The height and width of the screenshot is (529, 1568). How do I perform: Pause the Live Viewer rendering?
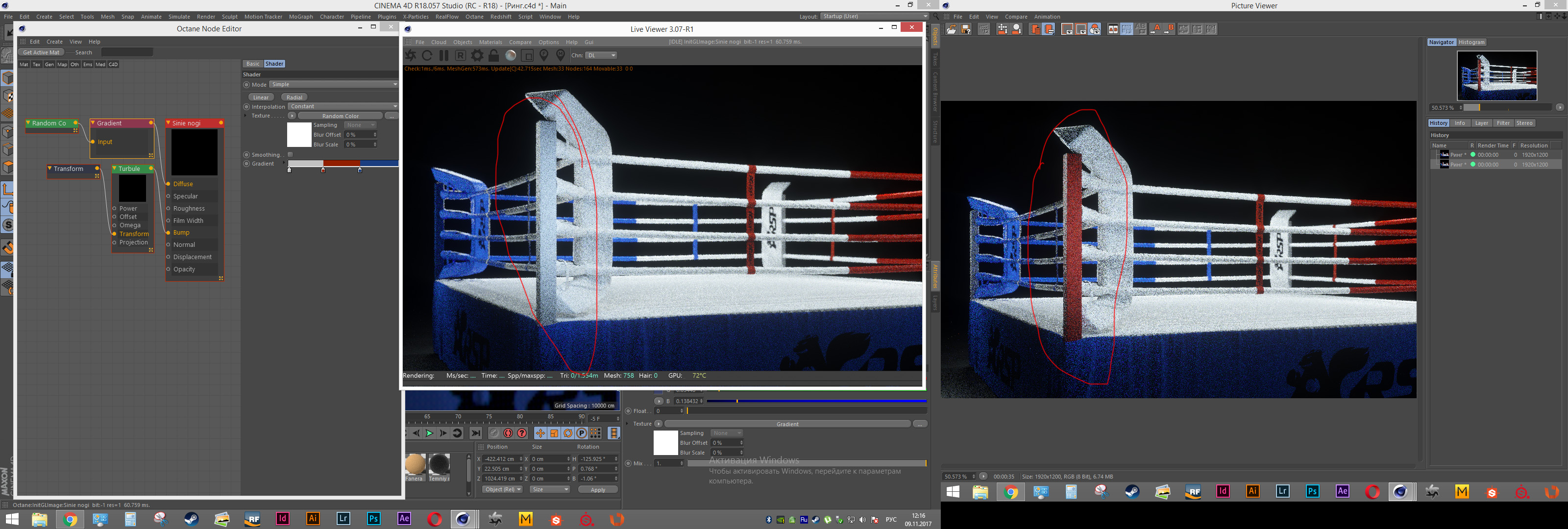444,55
